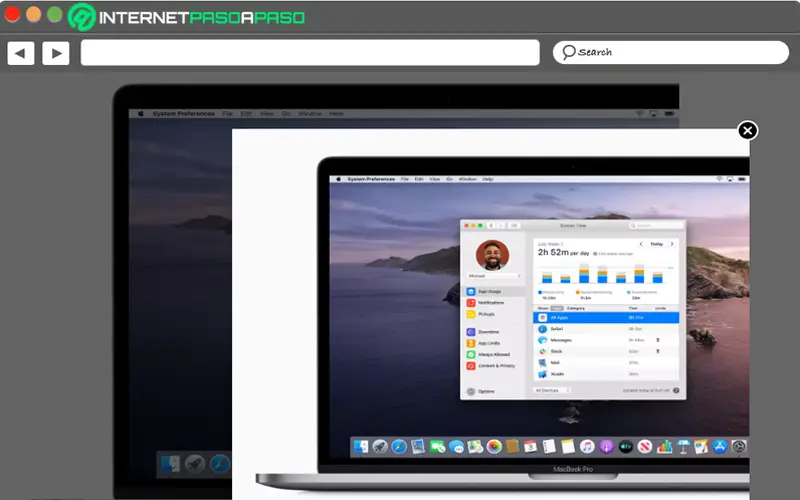Open Numbers in the Dock
The image size is (800, 500).
(x=664, y=447)
